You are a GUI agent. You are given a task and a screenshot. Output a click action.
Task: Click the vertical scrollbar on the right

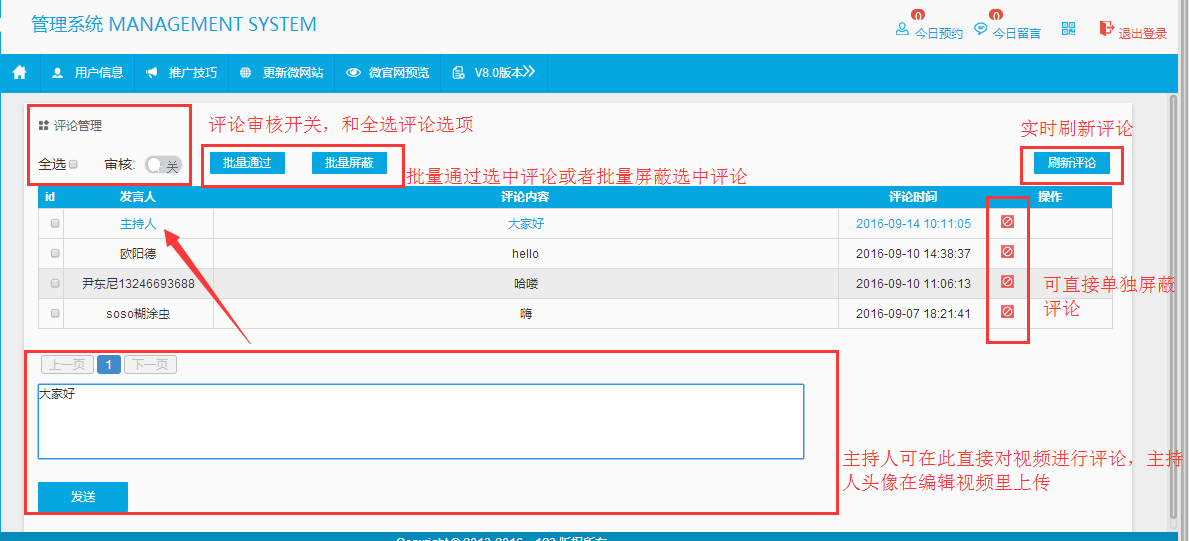(x=1175, y=300)
